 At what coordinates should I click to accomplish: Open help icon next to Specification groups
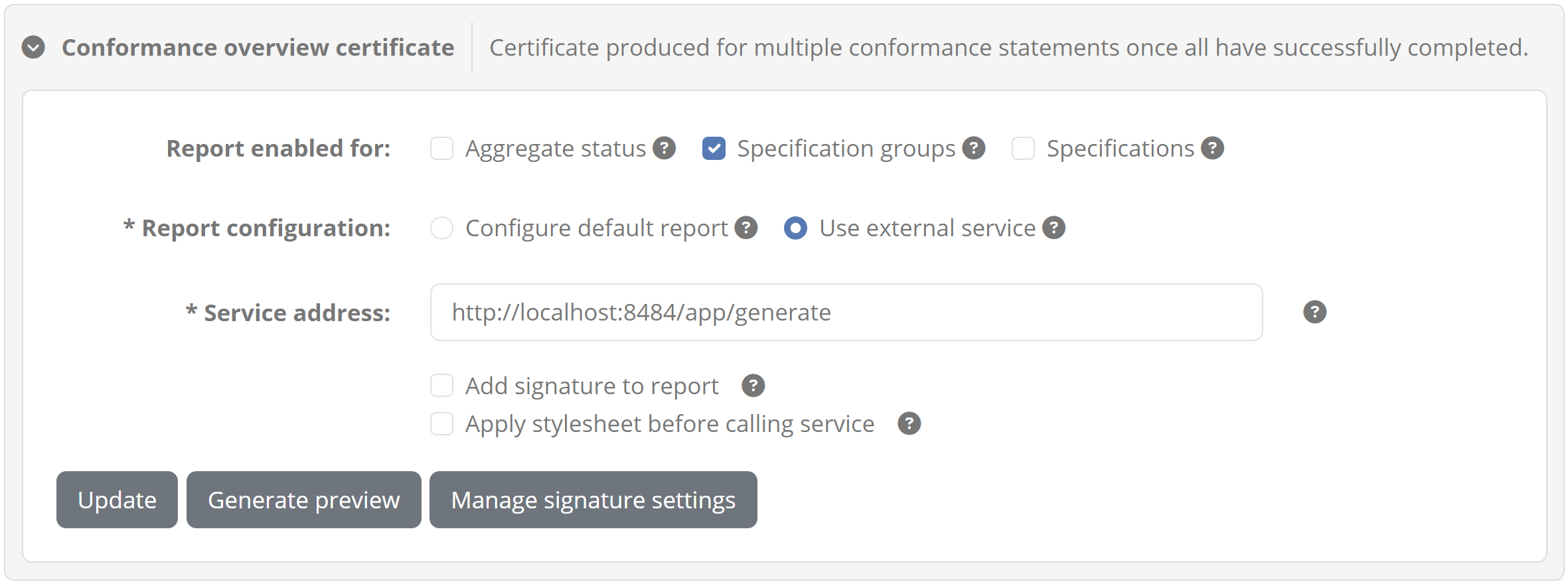[974, 148]
